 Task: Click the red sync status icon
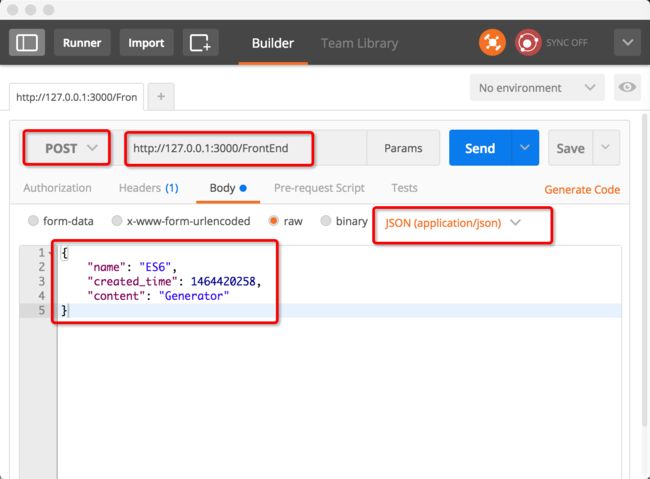pos(528,42)
